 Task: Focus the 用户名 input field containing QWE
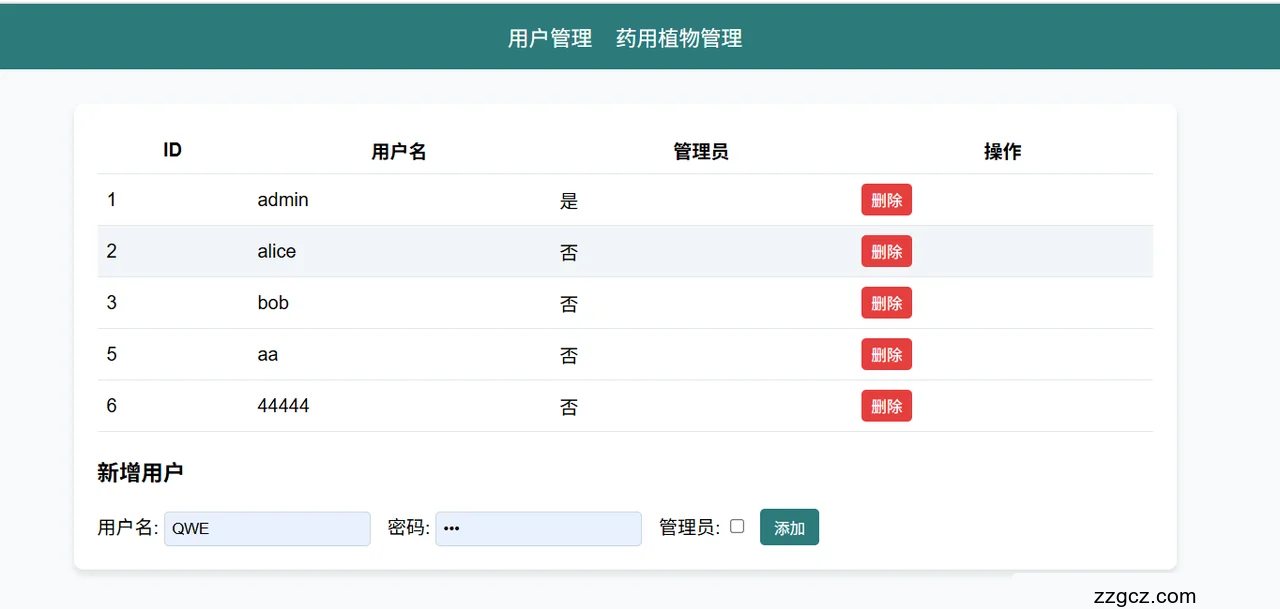coord(267,529)
